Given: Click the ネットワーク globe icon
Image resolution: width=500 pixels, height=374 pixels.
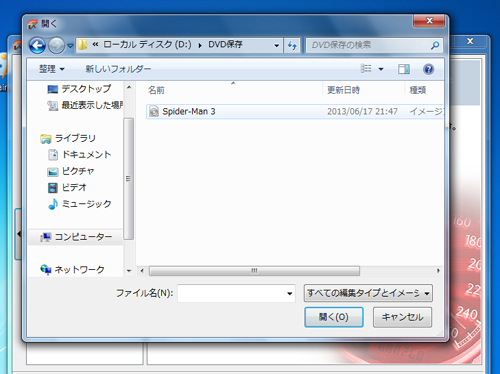Looking at the screenshot, I should pyautogui.click(x=46, y=269).
